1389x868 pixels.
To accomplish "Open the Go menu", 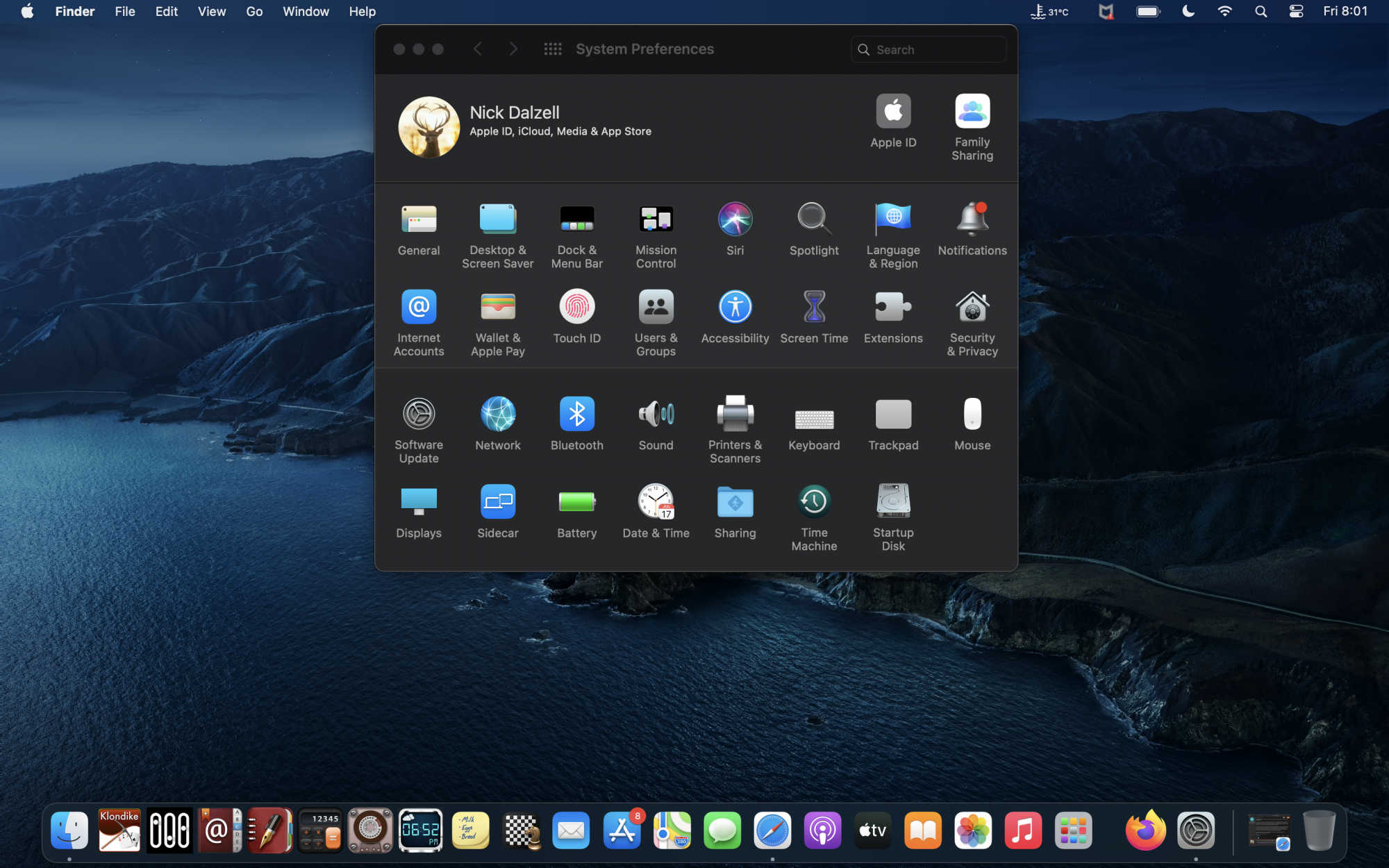I will [254, 11].
